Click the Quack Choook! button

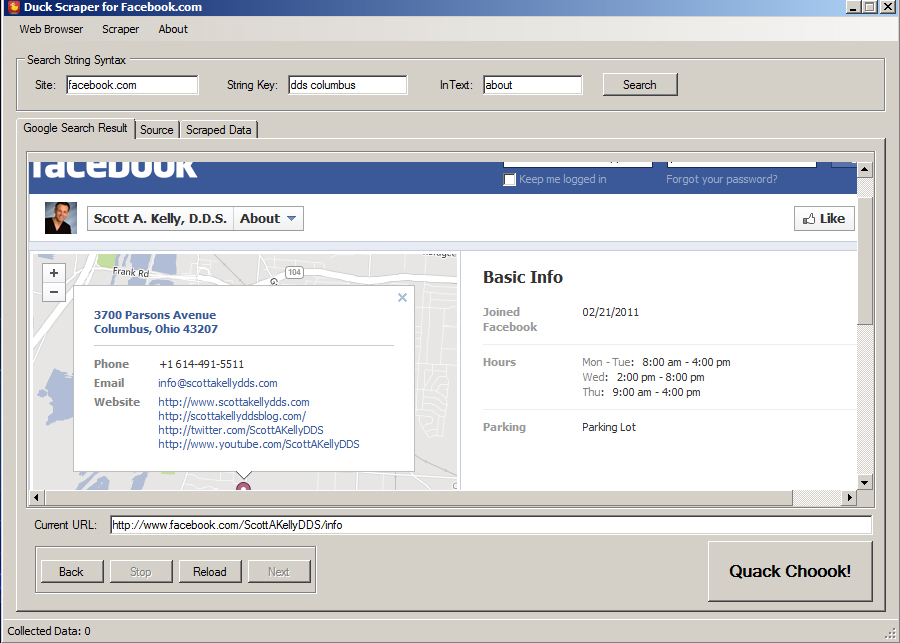790,571
